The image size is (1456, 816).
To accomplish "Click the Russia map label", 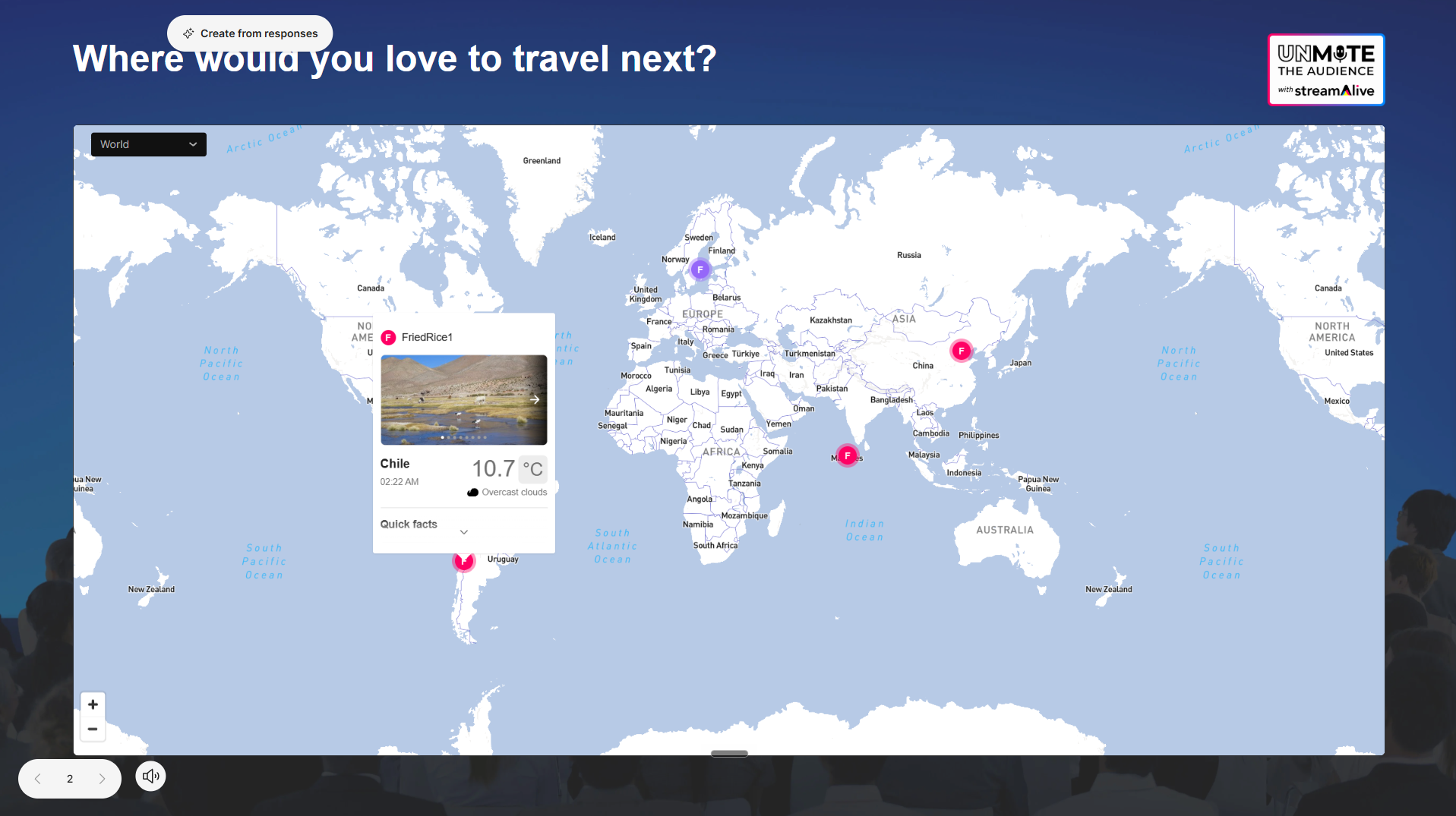I will pyautogui.click(x=909, y=255).
